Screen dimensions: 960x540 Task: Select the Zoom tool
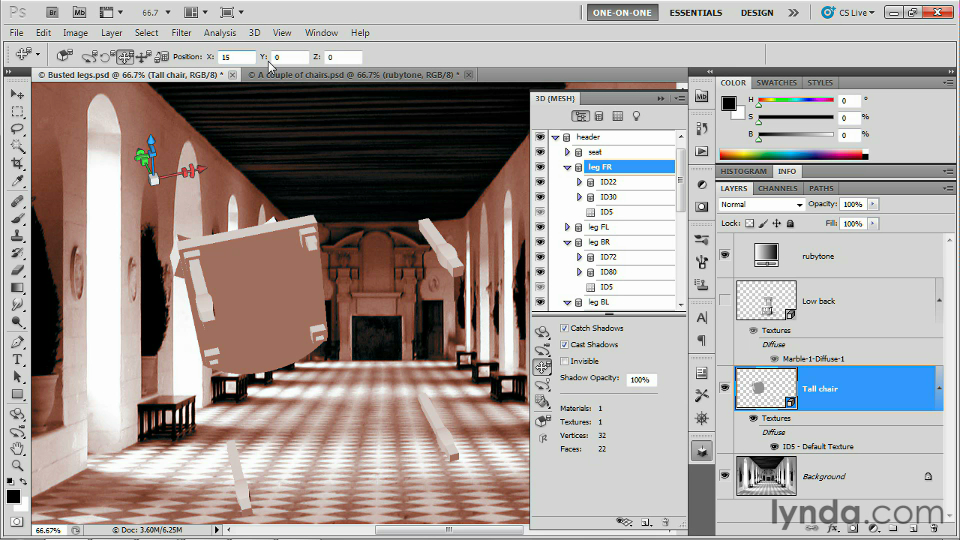[x=17, y=466]
